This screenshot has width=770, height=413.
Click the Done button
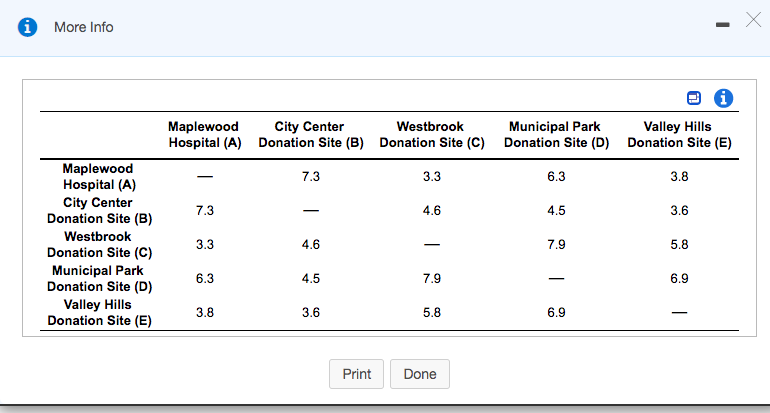click(420, 374)
